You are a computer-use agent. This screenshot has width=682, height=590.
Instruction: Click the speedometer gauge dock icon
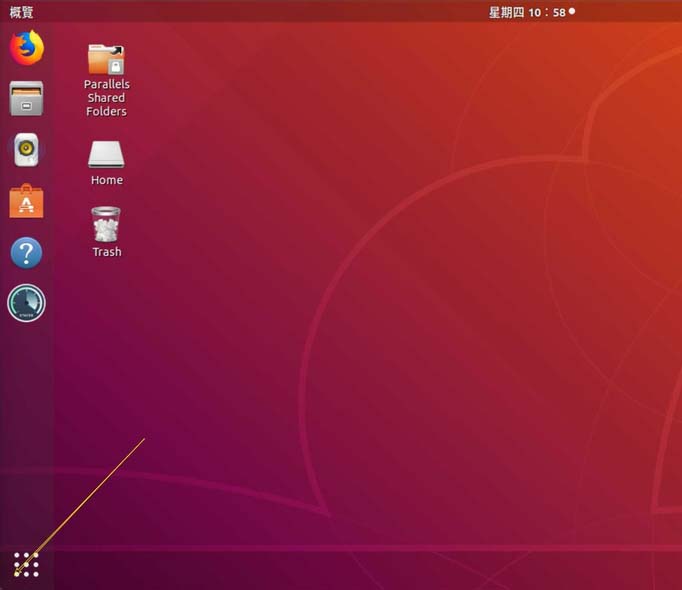point(27,303)
